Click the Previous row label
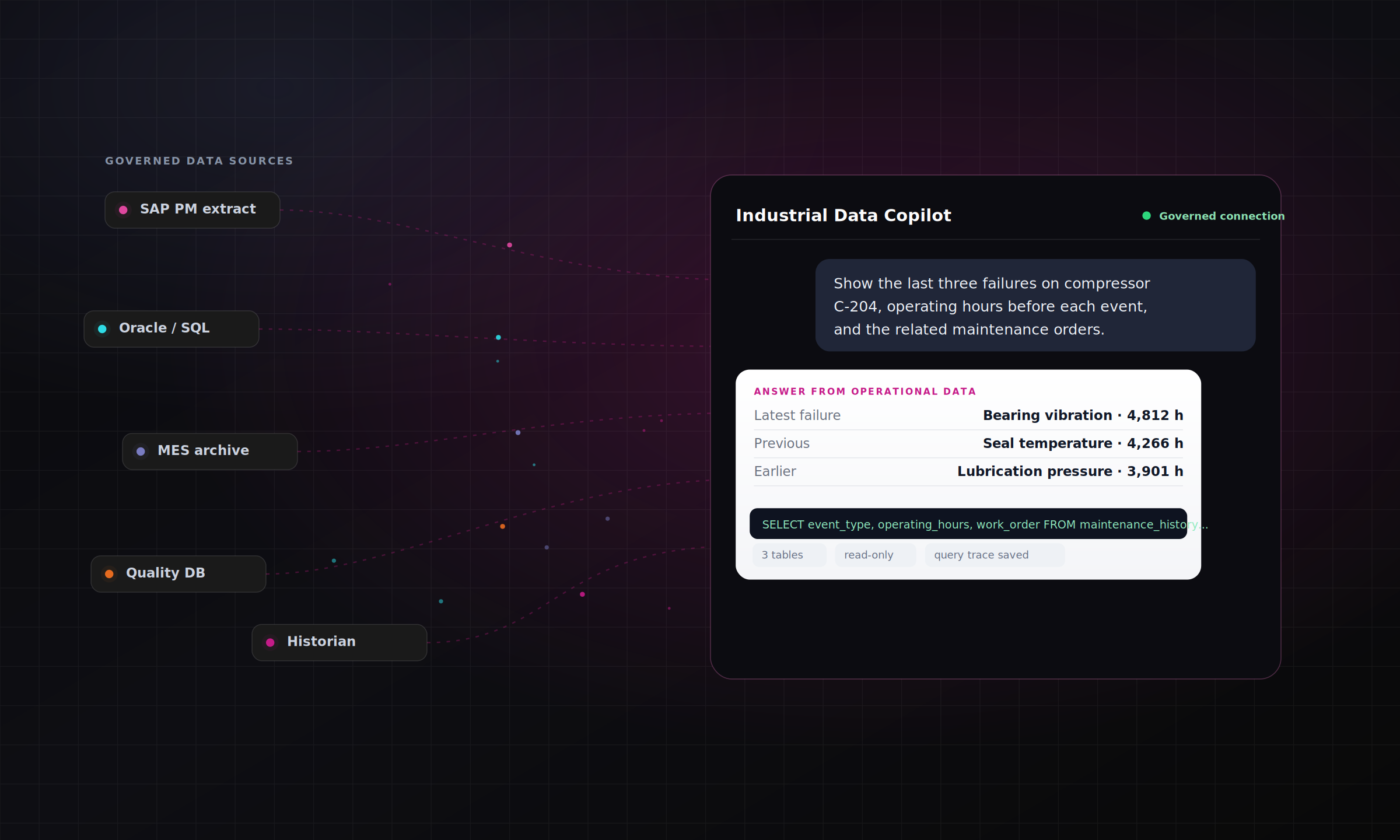This screenshot has width=1400, height=840. coord(782,443)
